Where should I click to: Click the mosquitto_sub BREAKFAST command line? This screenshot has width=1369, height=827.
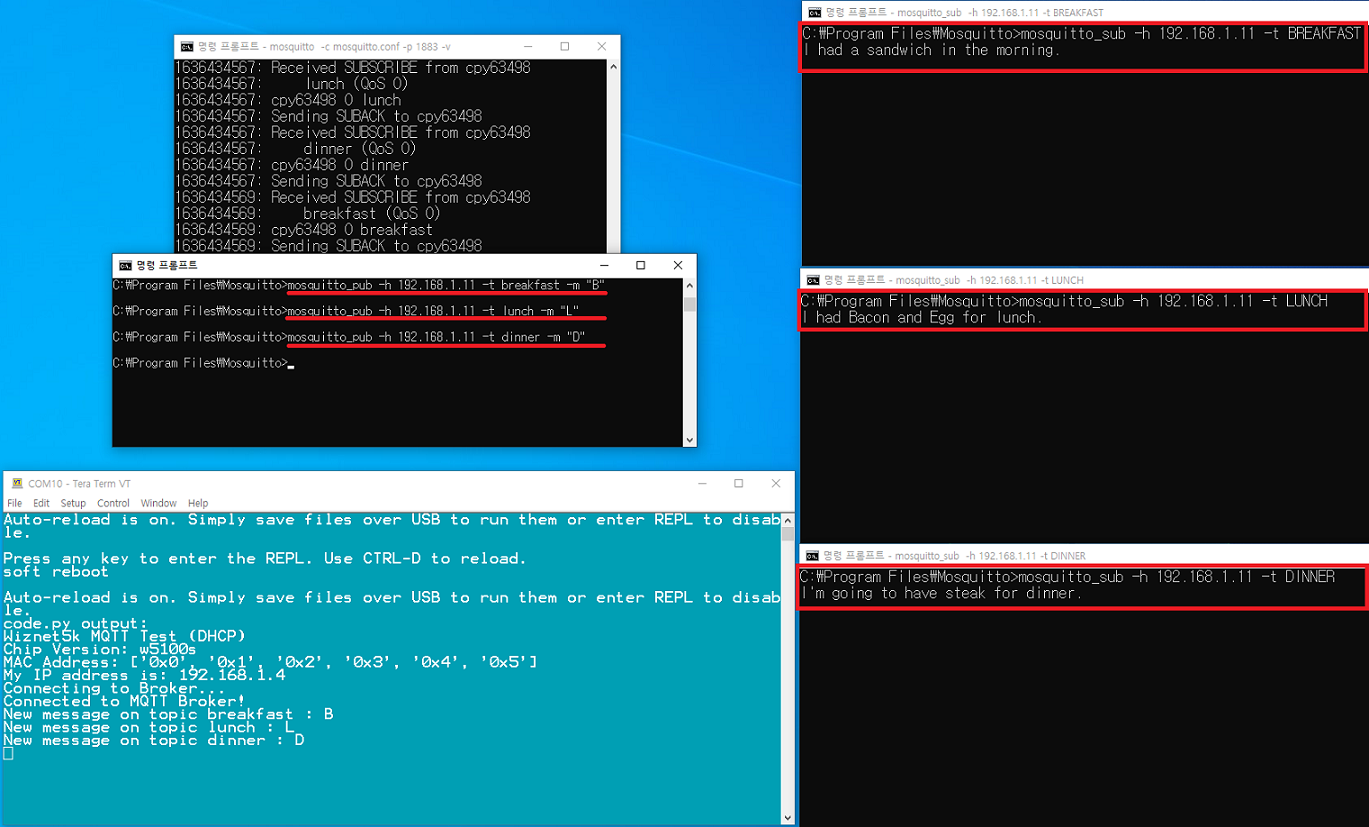1082,33
